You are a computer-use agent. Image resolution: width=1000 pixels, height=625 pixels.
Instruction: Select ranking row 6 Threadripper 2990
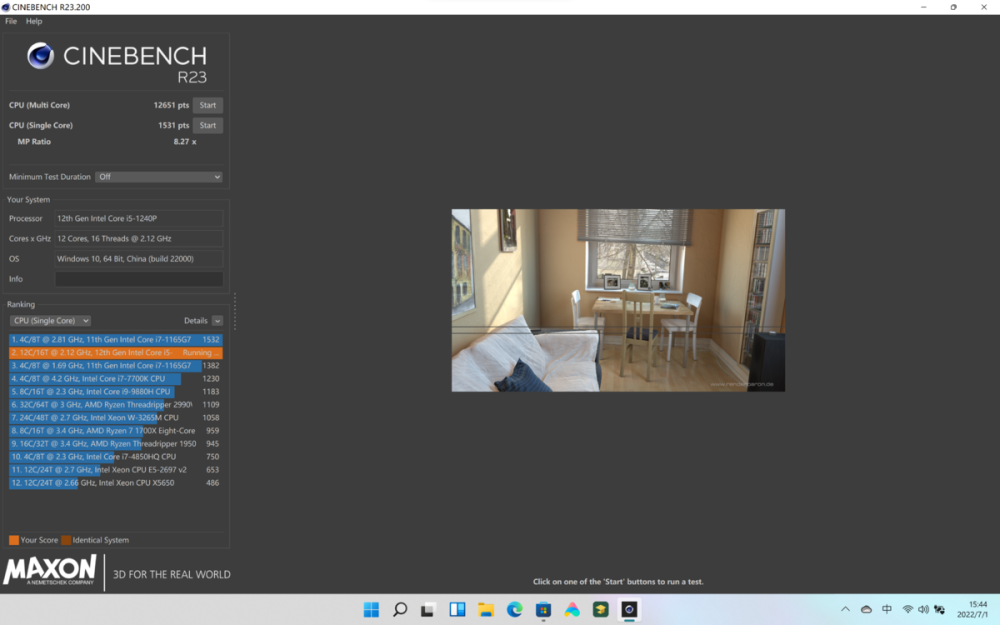115,404
